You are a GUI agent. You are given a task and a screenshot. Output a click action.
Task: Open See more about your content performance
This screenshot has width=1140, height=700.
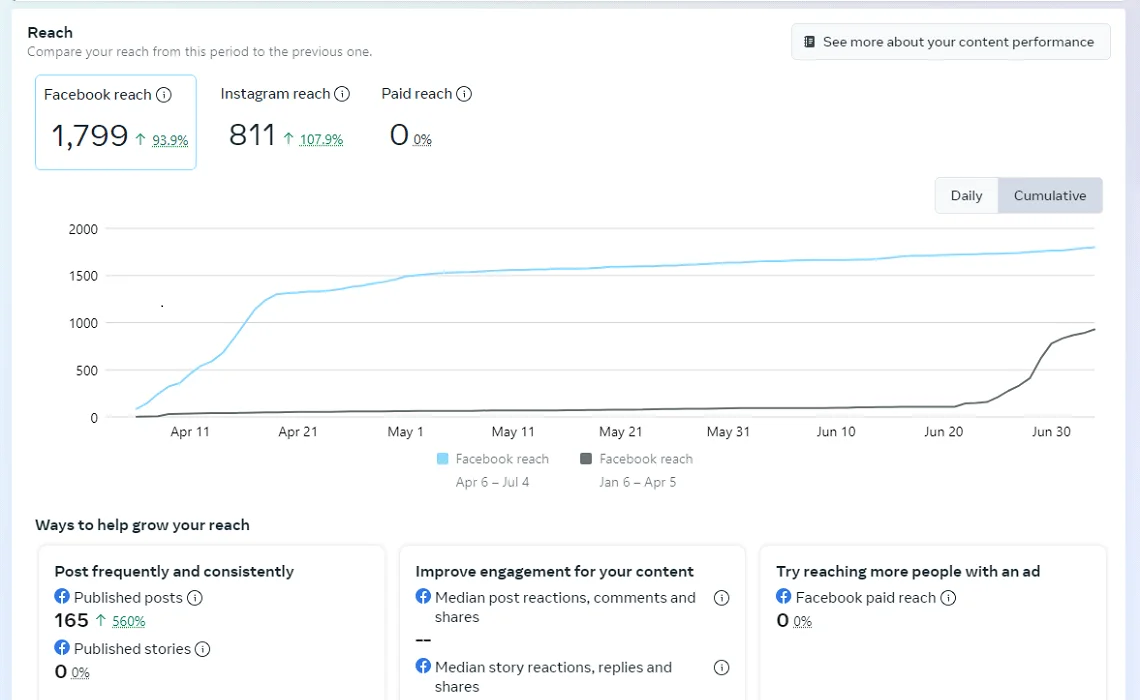950,42
